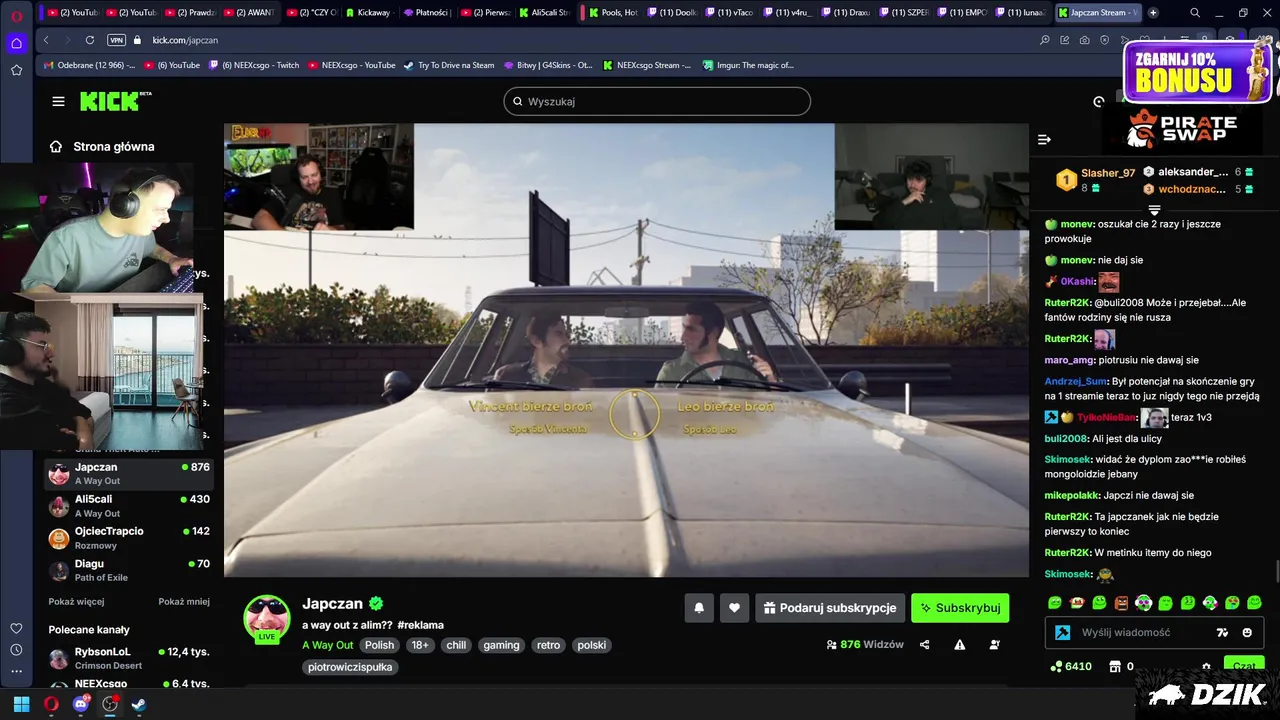The height and width of the screenshot is (720, 1280).
Task: Collapse list with Pokaż mniej
Action: [x=184, y=602]
